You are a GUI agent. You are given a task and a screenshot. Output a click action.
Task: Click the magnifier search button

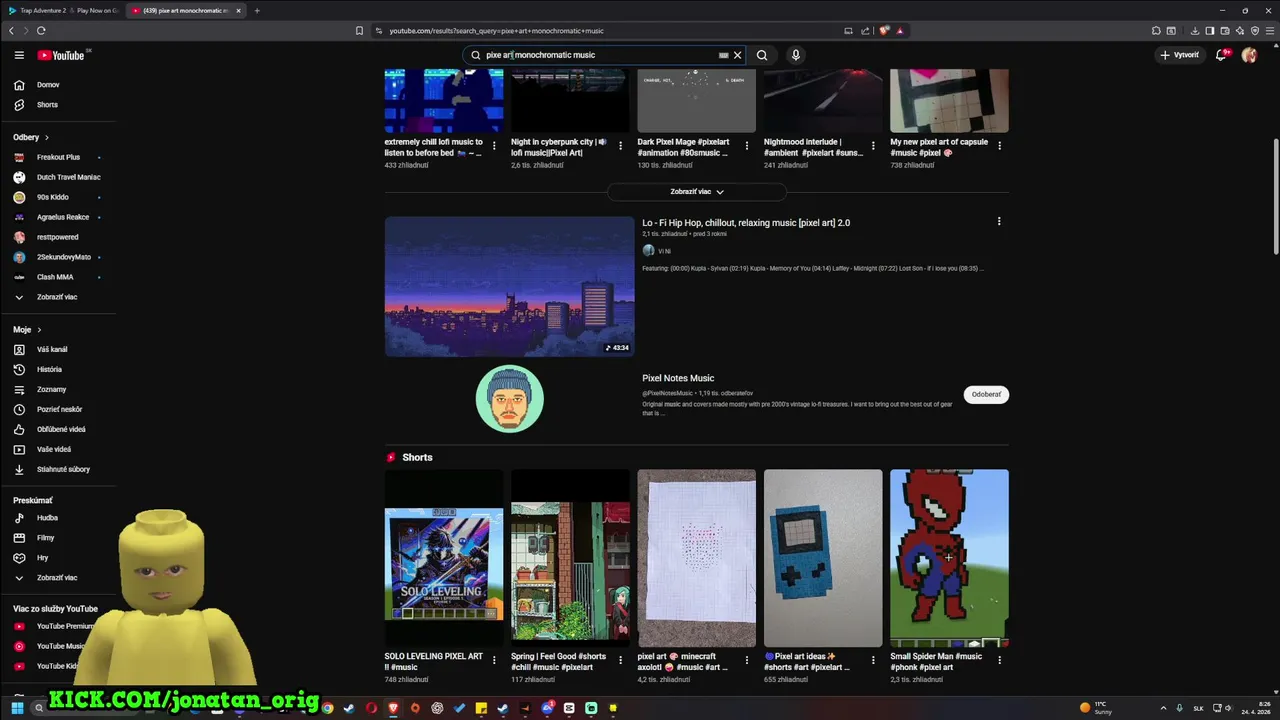coord(762,55)
